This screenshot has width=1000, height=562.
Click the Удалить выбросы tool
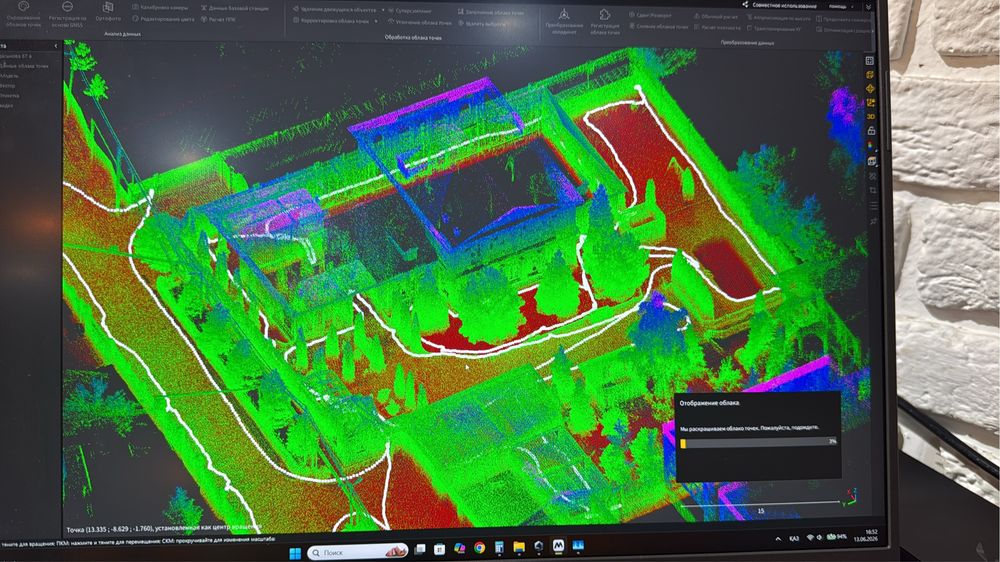coord(482,24)
